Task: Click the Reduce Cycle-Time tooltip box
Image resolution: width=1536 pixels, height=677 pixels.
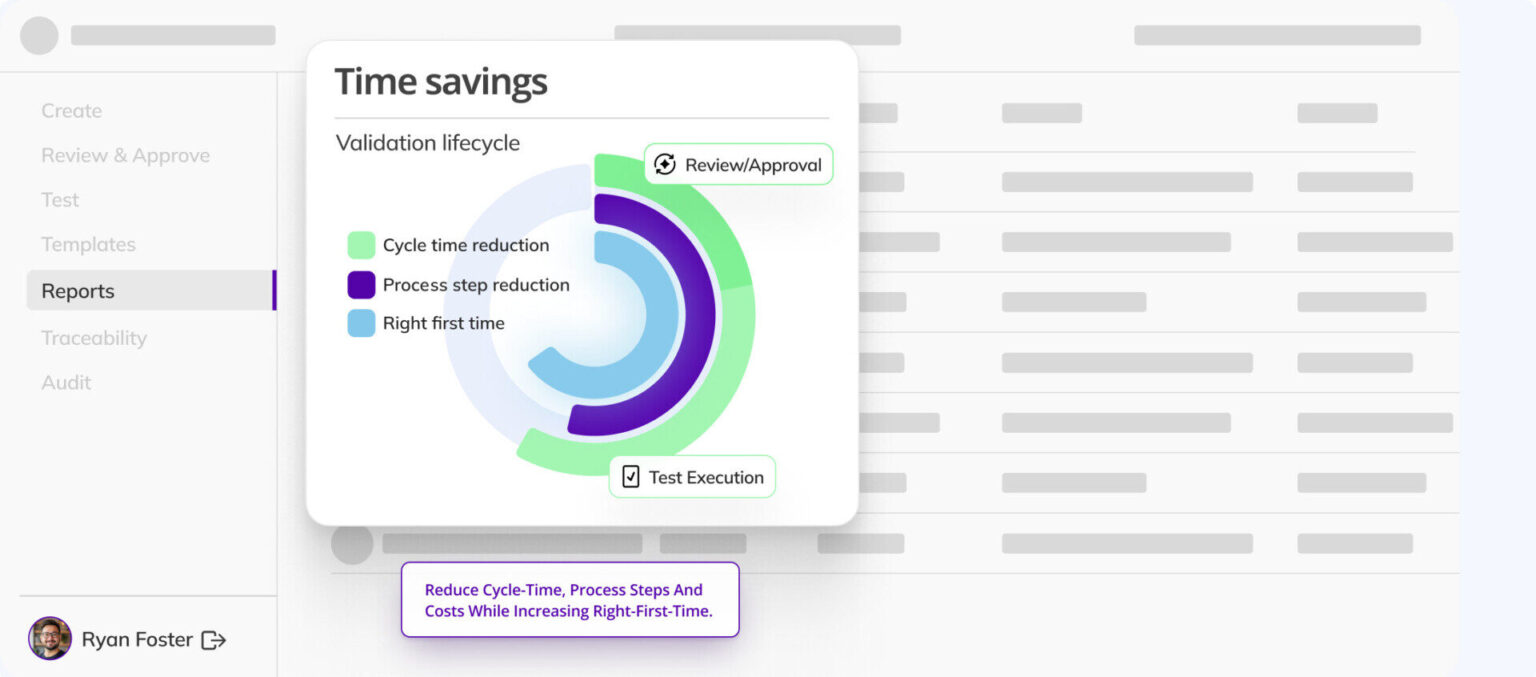Action: pos(569,600)
